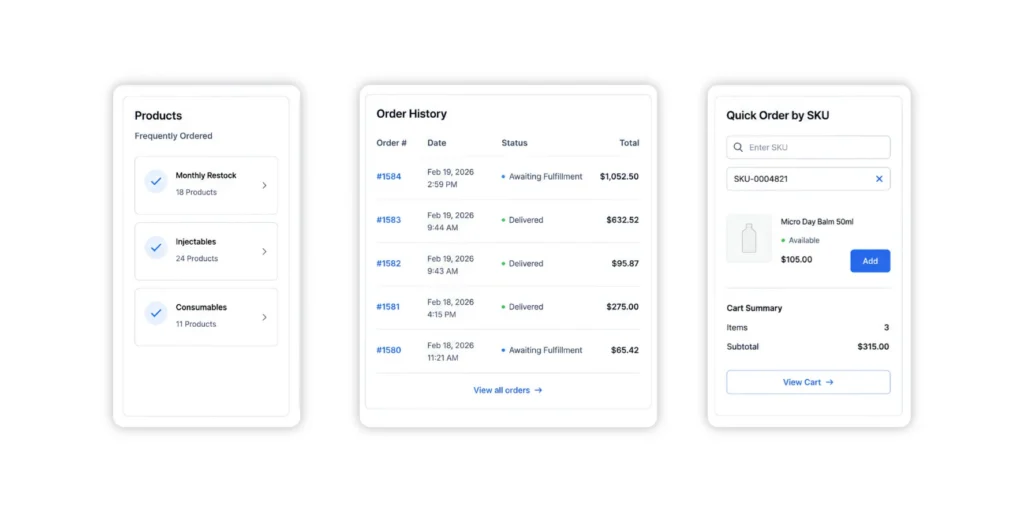Click the 18 Products count

(x=196, y=193)
